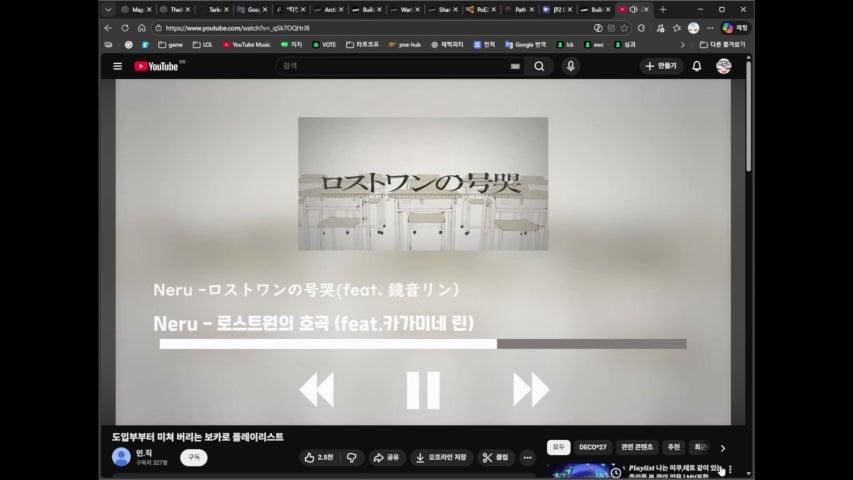The width and height of the screenshot is (853, 480).
Task: Open LOL bookmarks folder
Action: (202, 45)
